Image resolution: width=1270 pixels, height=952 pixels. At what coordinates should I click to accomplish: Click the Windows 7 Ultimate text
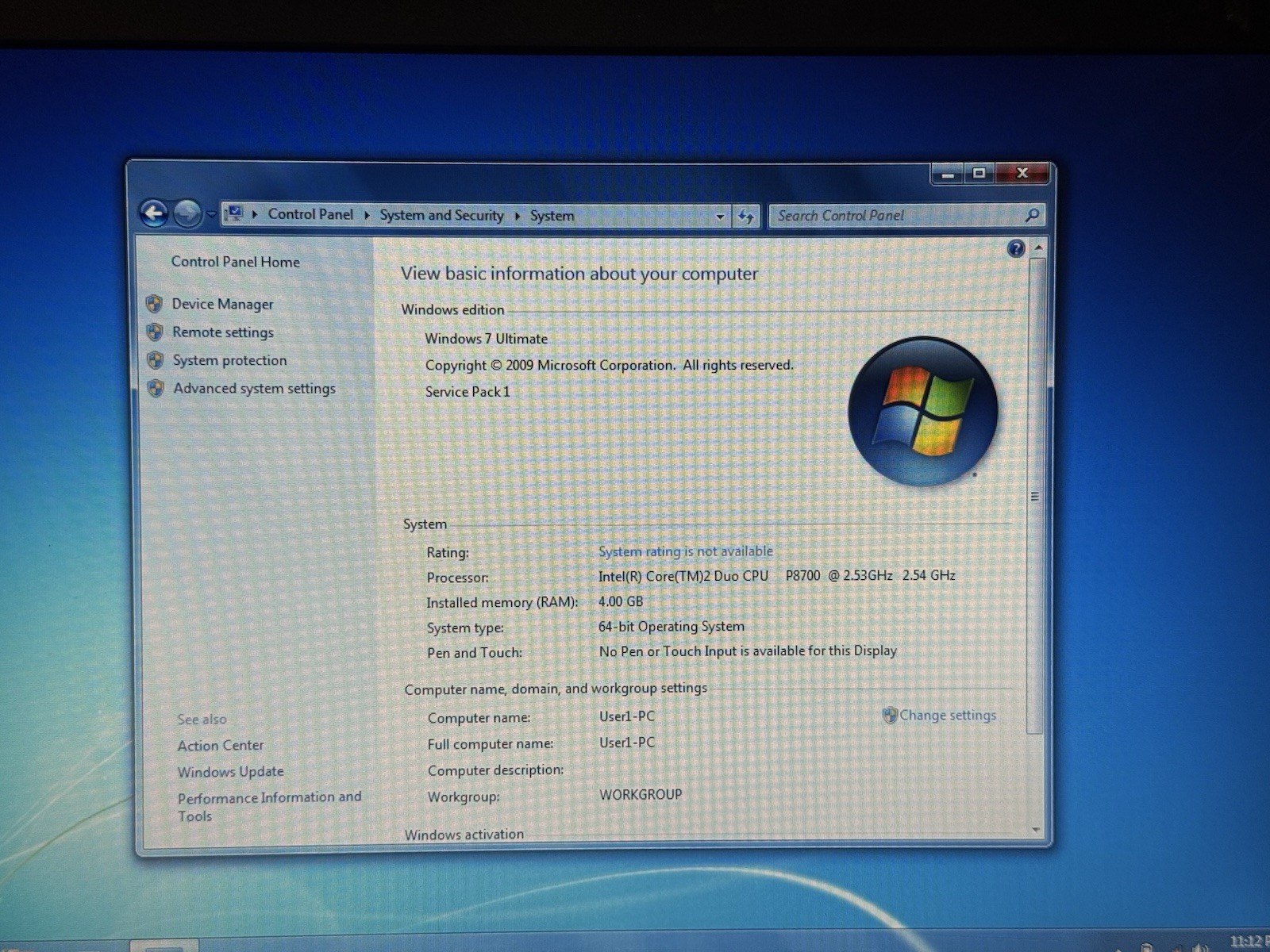487,339
